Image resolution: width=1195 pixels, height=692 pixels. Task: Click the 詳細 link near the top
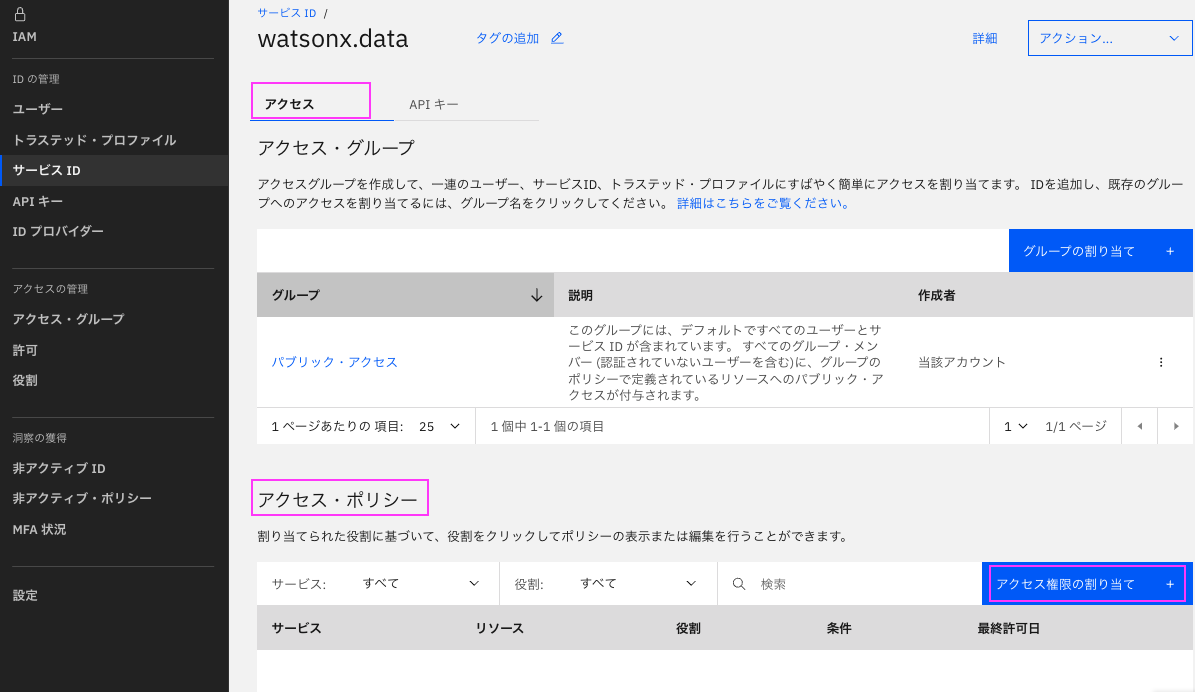click(x=985, y=38)
